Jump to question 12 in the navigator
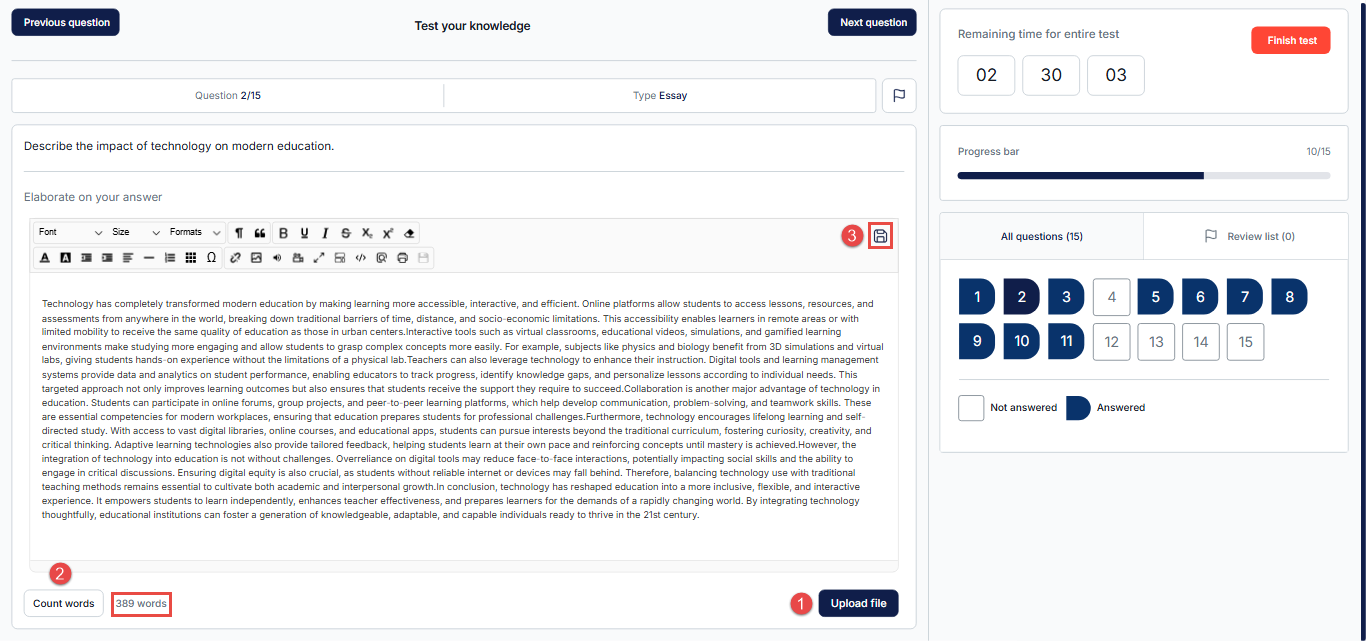Image resolution: width=1366 pixels, height=641 pixels. 1112,342
